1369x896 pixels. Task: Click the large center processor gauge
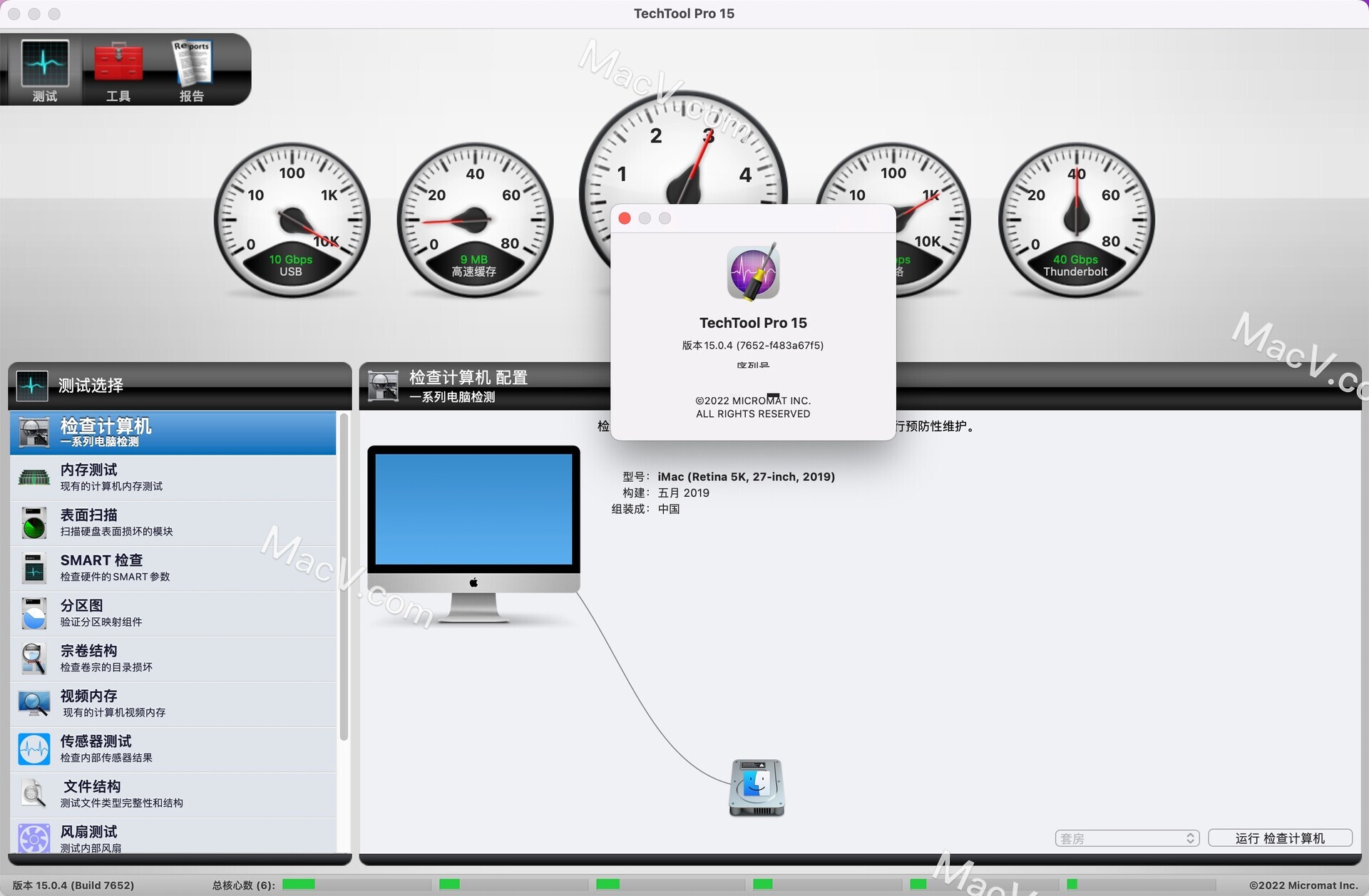coord(683,150)
